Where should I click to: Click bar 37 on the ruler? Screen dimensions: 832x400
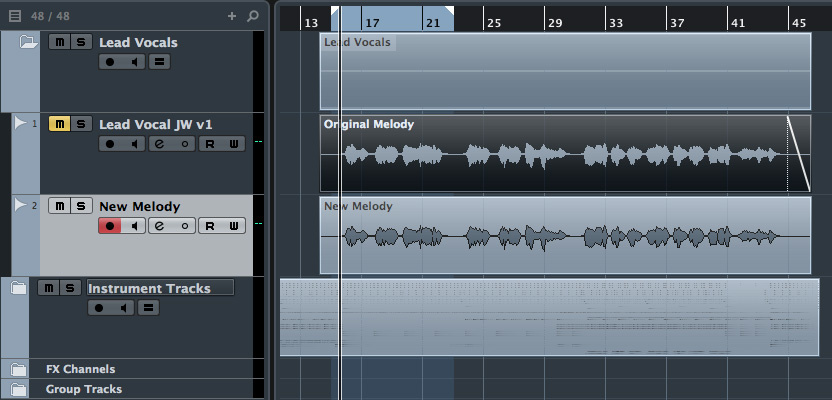(677, 23)
